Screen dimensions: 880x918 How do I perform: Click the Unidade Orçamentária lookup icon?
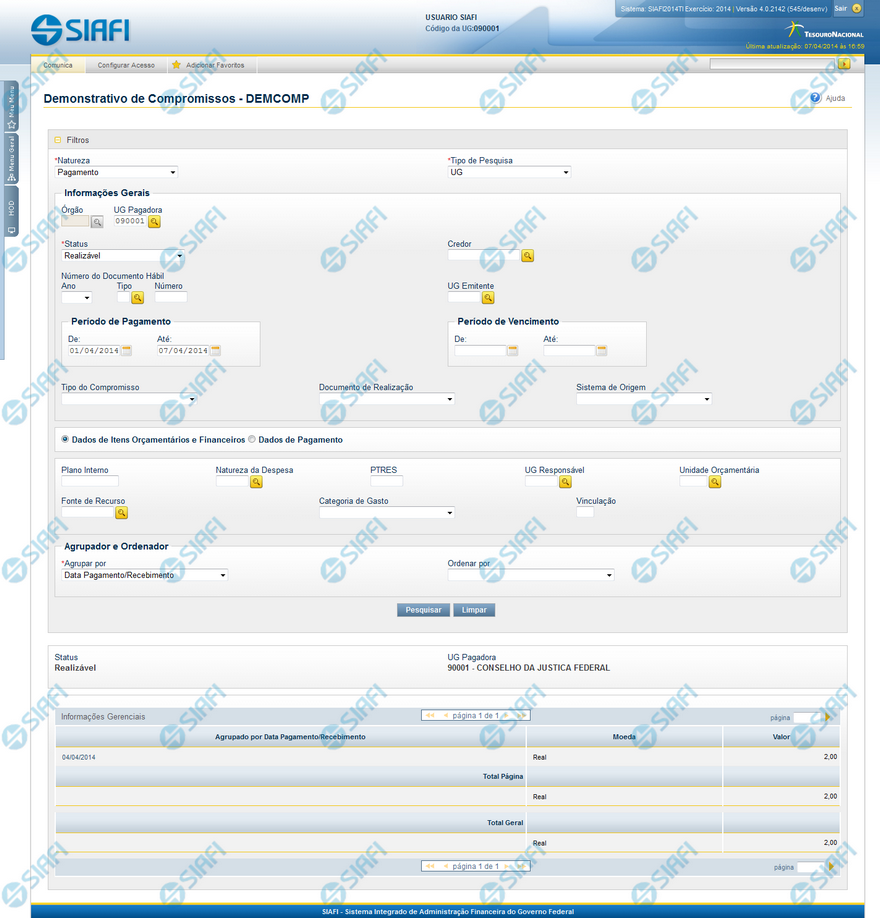[x=715, y=482]
